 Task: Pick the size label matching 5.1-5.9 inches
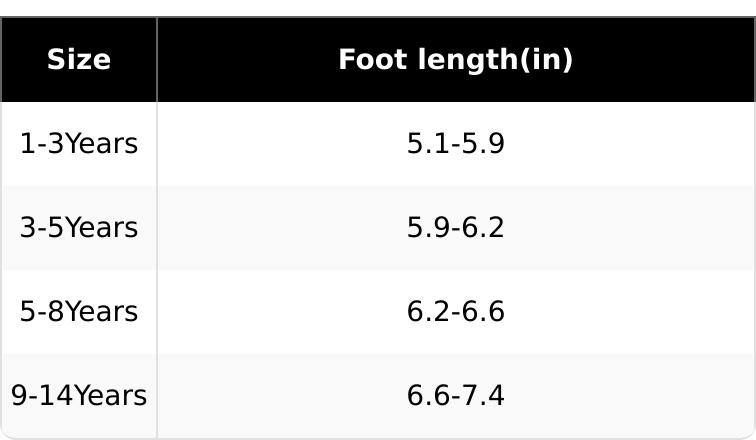click(79, 144)
